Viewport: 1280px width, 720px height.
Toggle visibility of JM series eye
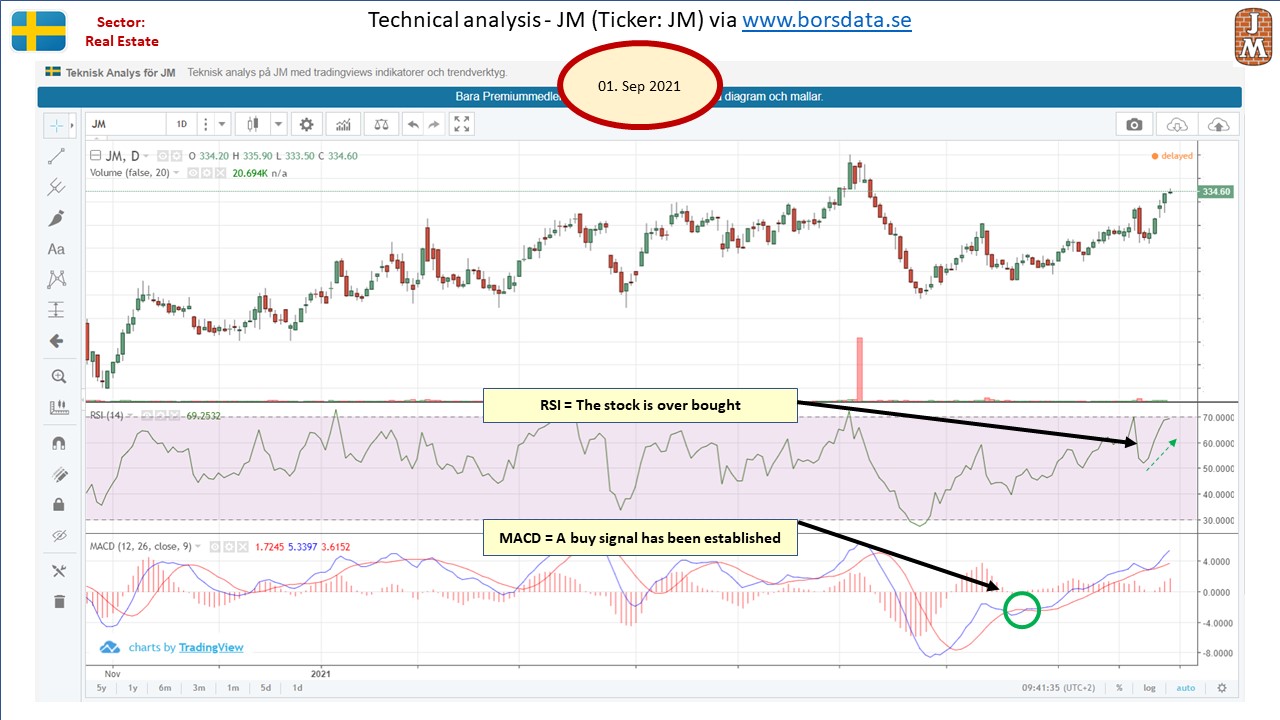(x=163, y=156)
